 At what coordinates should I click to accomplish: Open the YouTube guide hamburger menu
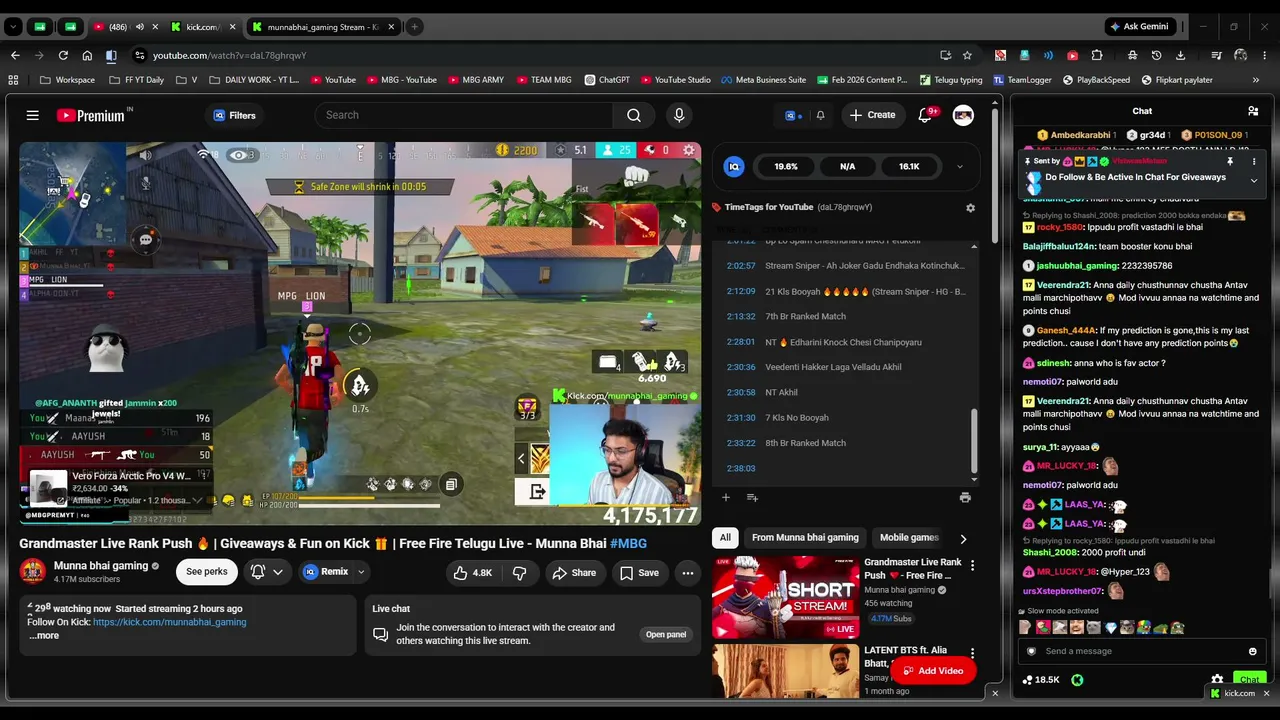tap(33, 115)
